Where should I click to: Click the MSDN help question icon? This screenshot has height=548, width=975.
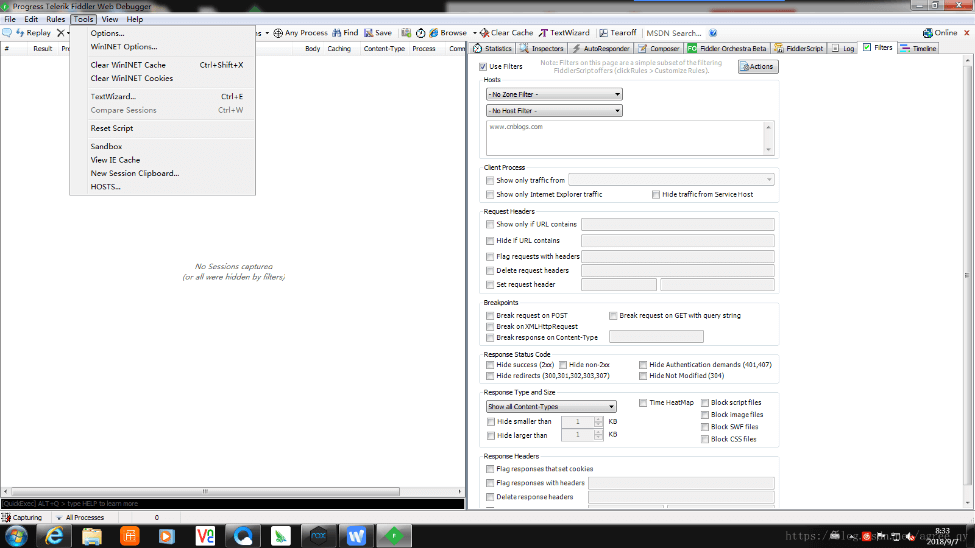tap(713, 33)
